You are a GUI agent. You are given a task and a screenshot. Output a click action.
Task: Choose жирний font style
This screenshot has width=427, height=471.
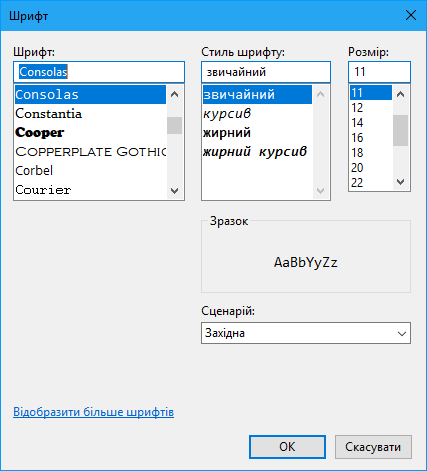(x=257, y=133)
